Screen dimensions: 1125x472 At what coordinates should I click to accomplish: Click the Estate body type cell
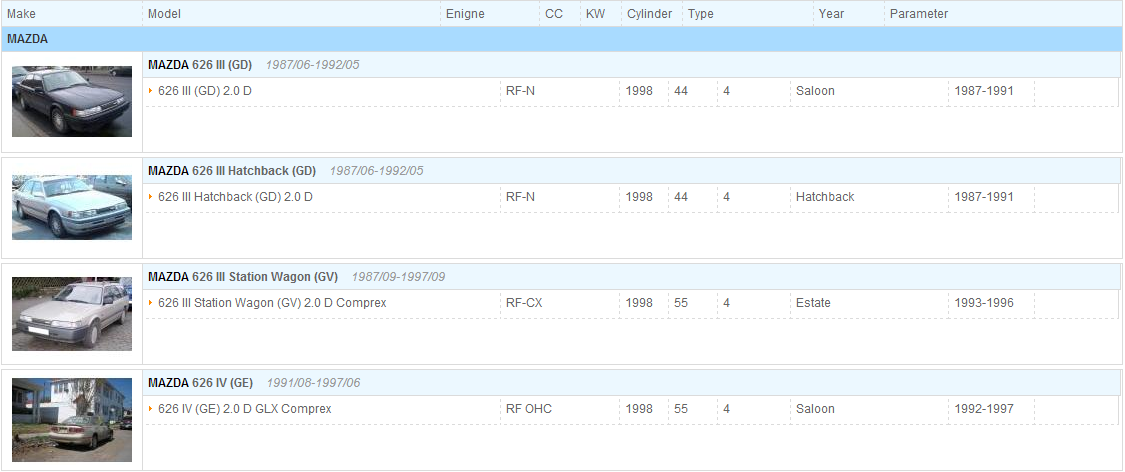pos(813,303)
